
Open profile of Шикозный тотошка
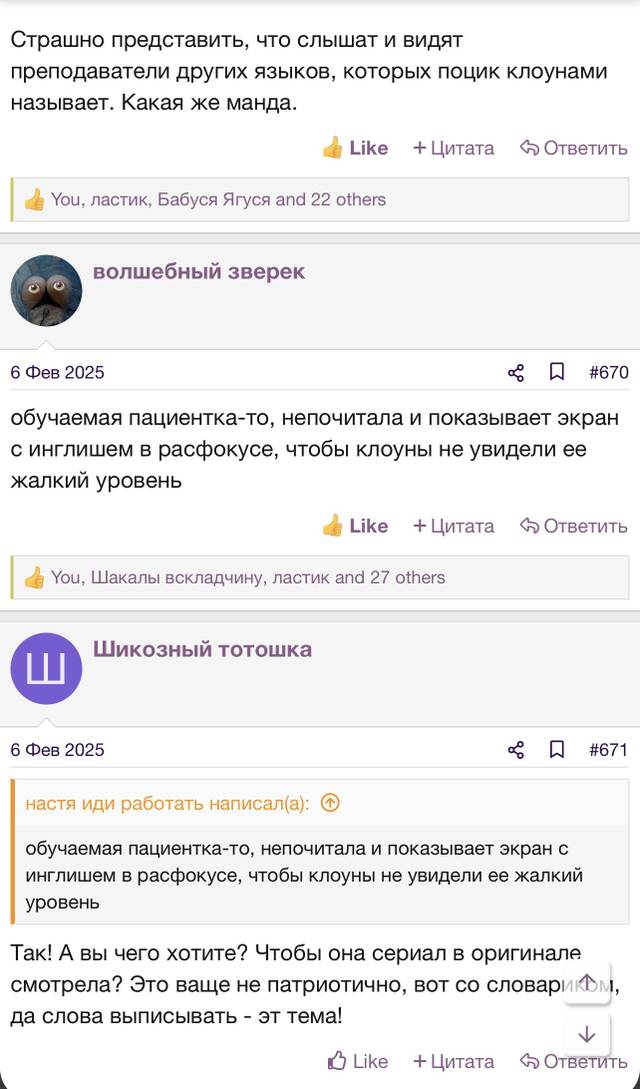202,649
